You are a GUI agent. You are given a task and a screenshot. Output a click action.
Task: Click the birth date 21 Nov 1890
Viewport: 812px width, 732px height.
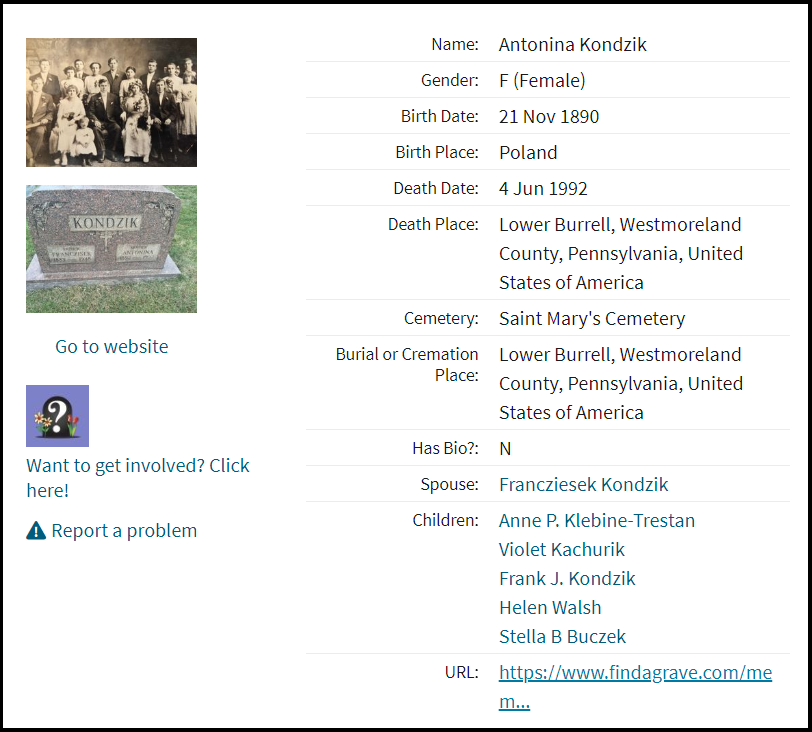pyautogui.click(x=549, y=117)
